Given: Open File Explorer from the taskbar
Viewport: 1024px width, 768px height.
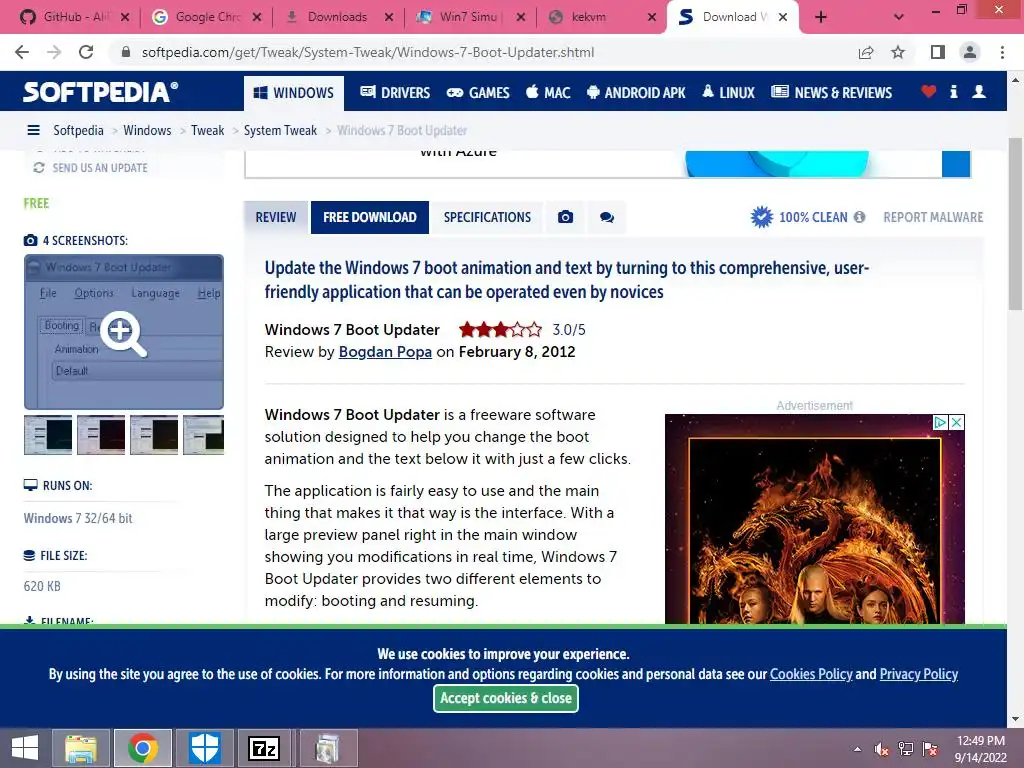Looking at the screenshot, I should click(x=80, y=748).
